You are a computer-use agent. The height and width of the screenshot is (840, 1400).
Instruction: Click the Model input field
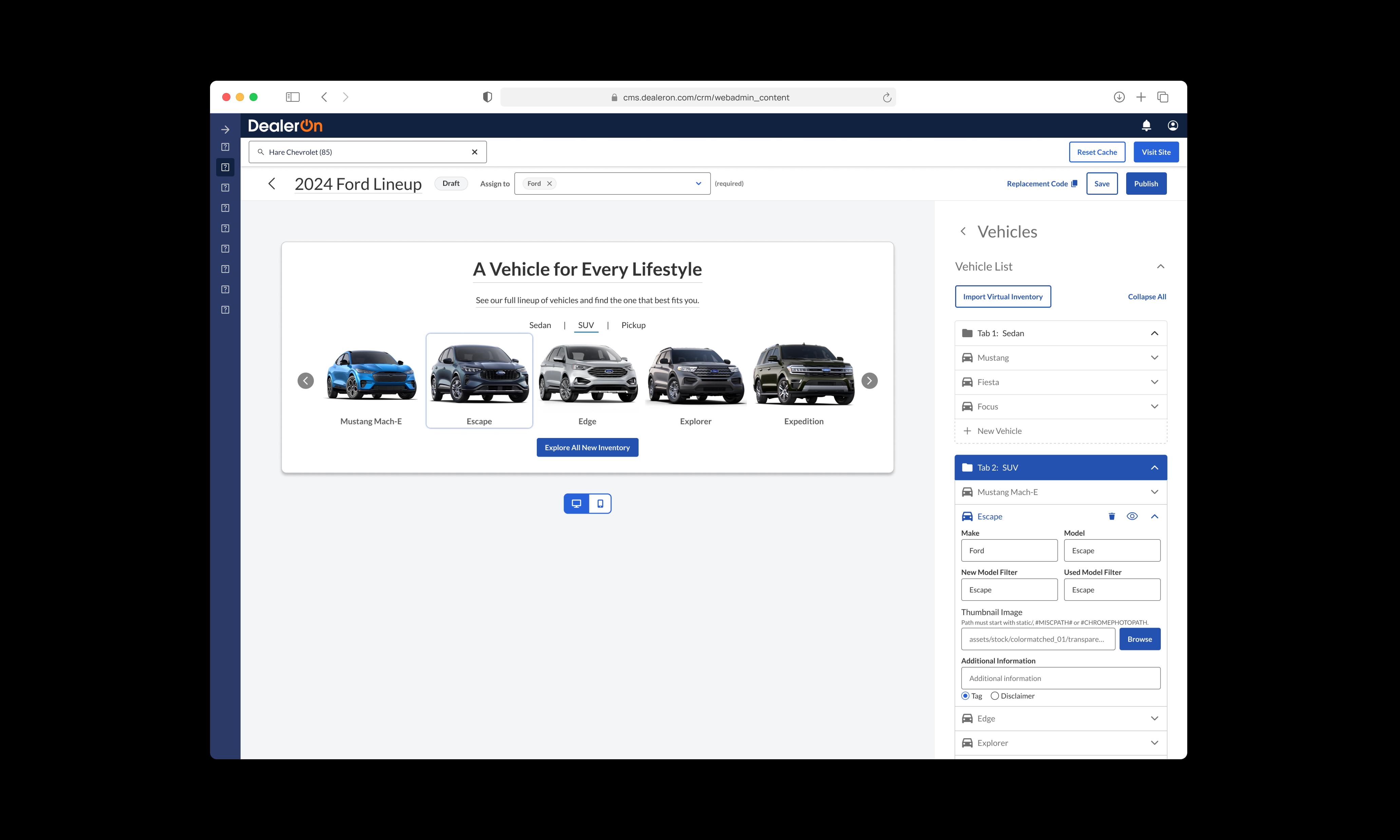click(x=1112, y=551)
